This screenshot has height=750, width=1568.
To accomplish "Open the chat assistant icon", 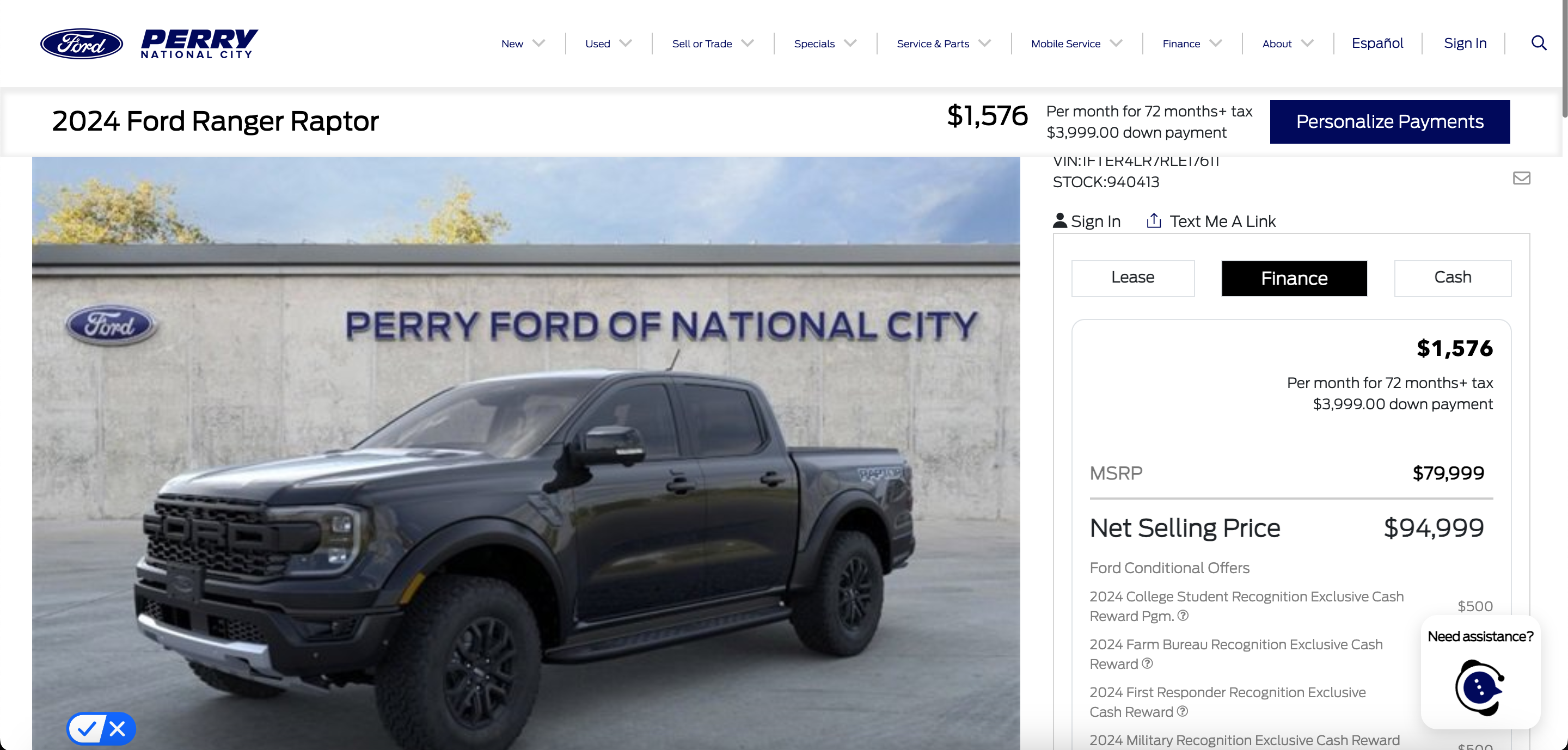I will [1480, 687].
